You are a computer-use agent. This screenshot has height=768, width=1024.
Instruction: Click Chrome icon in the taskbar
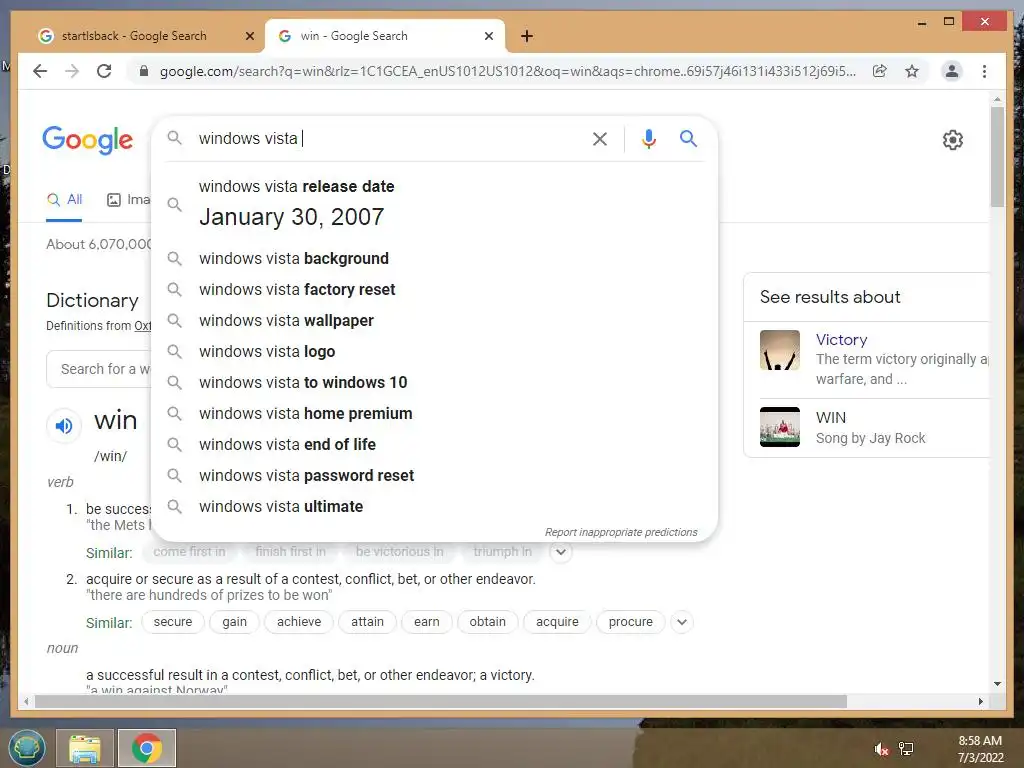[x=147, y=748]
